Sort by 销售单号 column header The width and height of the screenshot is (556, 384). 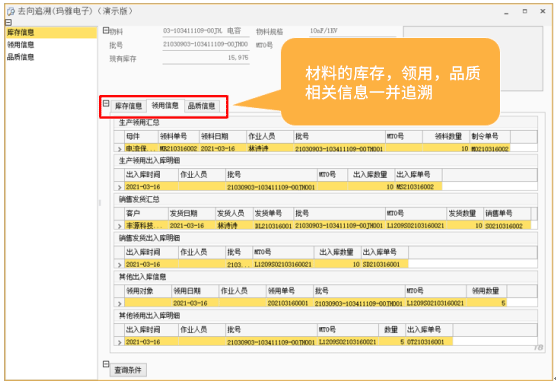pos(507,213)
